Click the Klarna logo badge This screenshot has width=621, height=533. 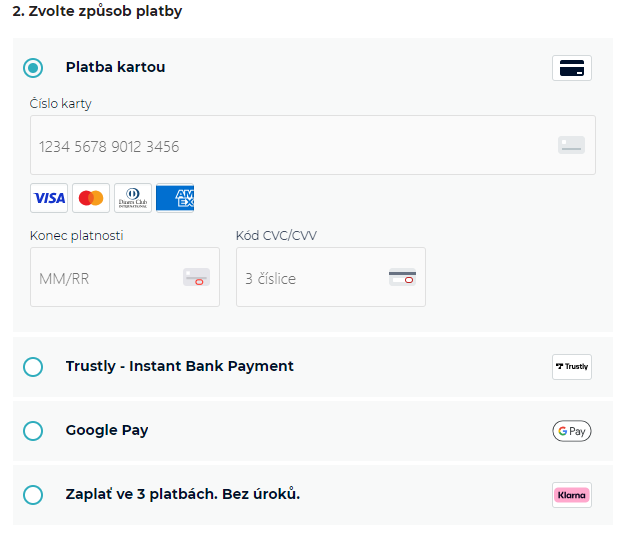tap(571, 495)
